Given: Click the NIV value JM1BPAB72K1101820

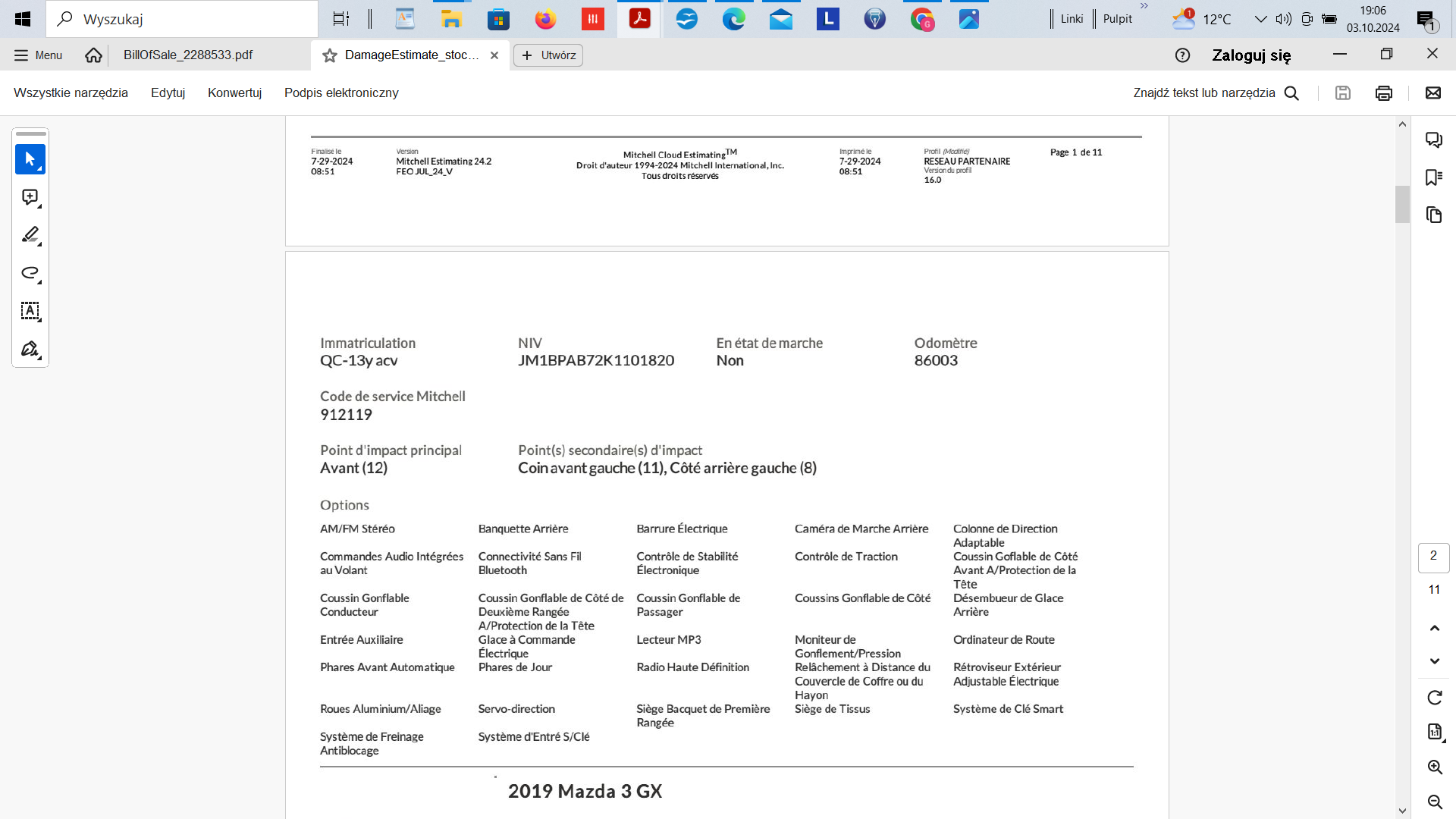Looking at the screenshot, I should 596,360.
